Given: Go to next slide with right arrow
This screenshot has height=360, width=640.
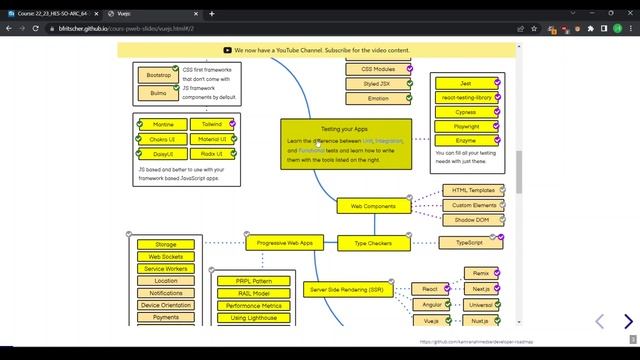Looking at the screenshot, I should coord(629,321).
